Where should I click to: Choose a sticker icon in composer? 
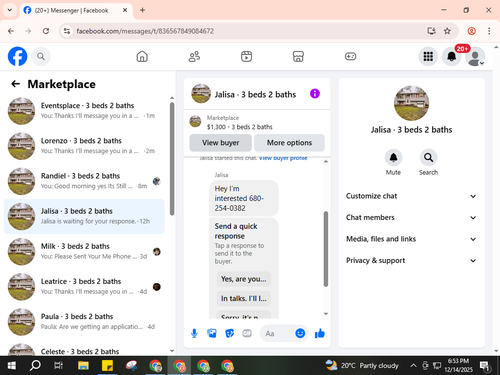tap(230, 333)
